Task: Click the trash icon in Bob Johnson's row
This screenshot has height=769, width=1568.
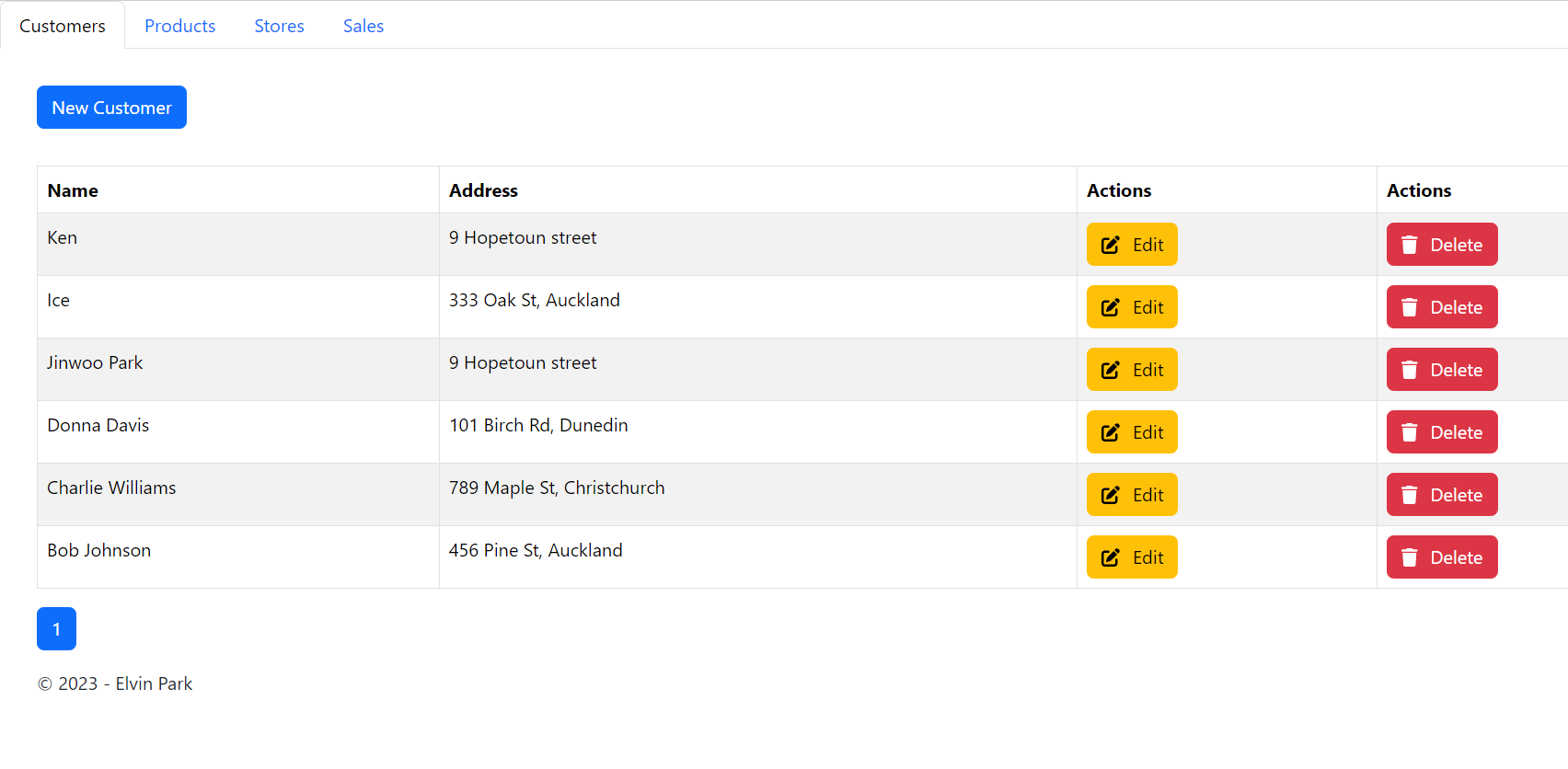Action: pyautogui.click(x=1409, y=557)
